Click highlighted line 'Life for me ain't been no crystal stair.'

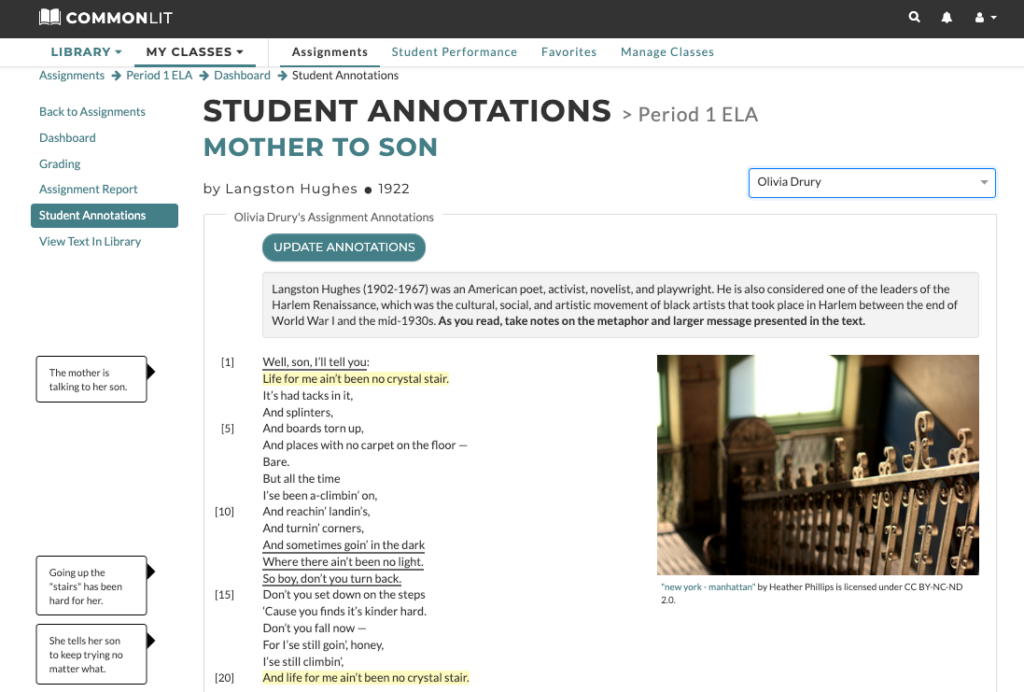355,379
